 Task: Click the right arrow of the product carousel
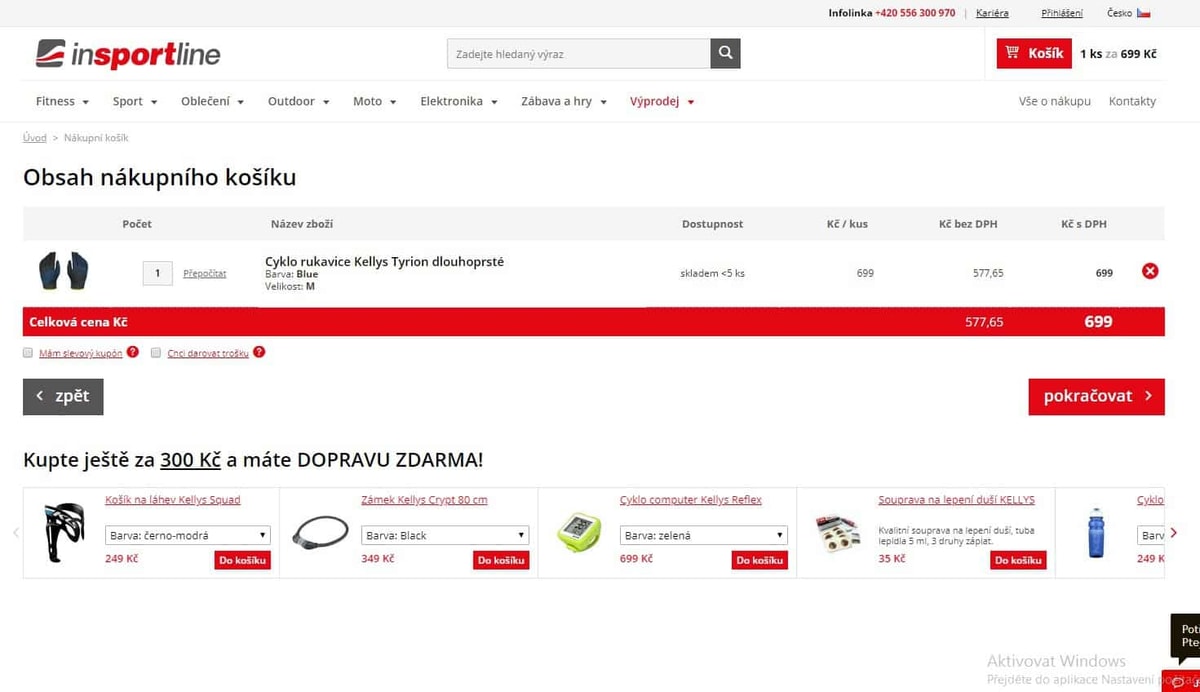click(x=1174, y=533)
